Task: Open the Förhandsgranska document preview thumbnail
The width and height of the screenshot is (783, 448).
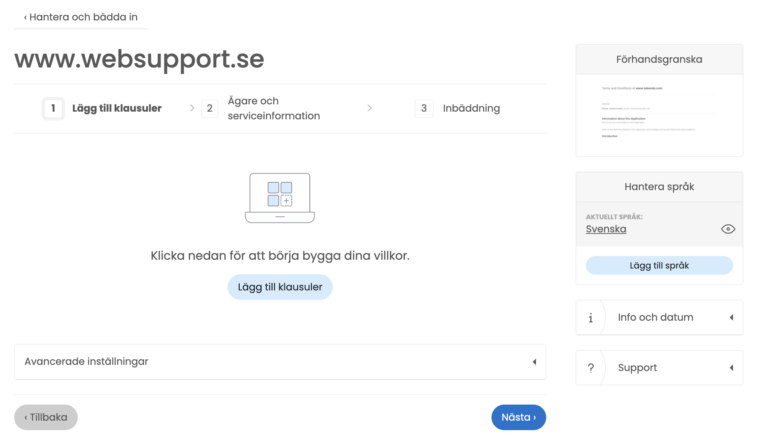Action: click(x=659, y=114)
